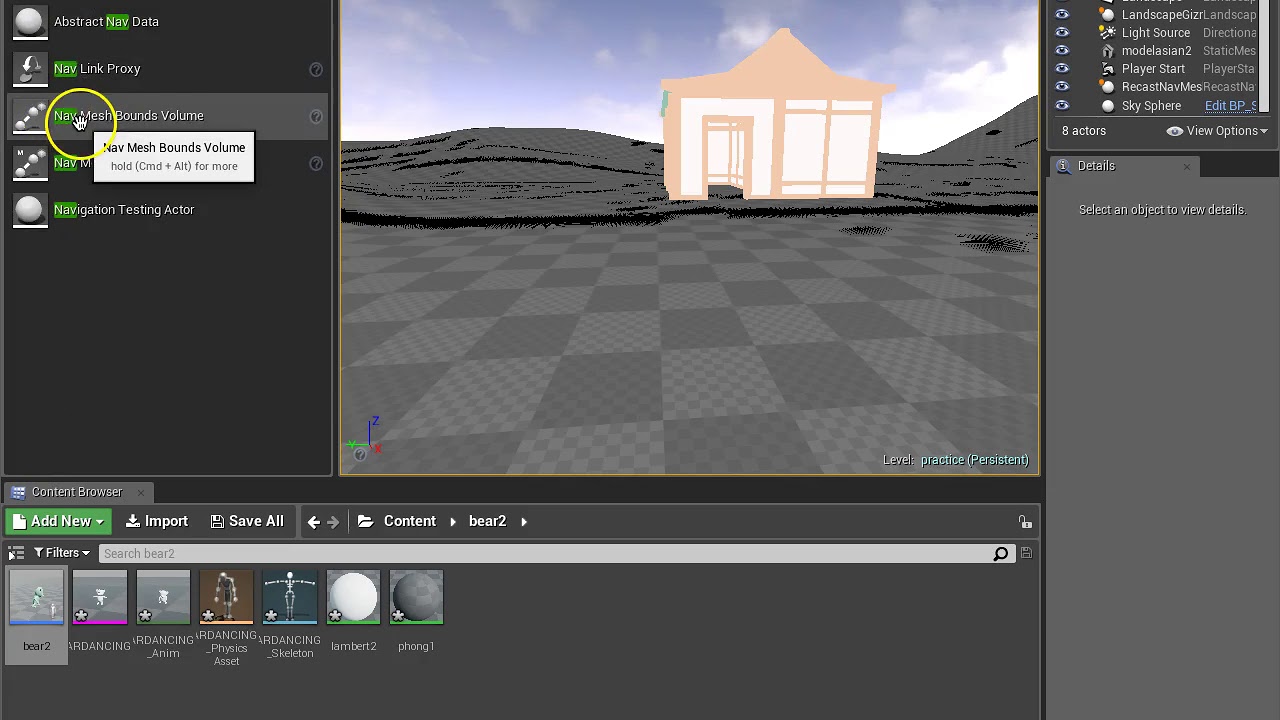The height and width of the screenshot is (720, 1280).
Task: Click the LandscapeGizmo actor icon
Action: click(1107, 14)
